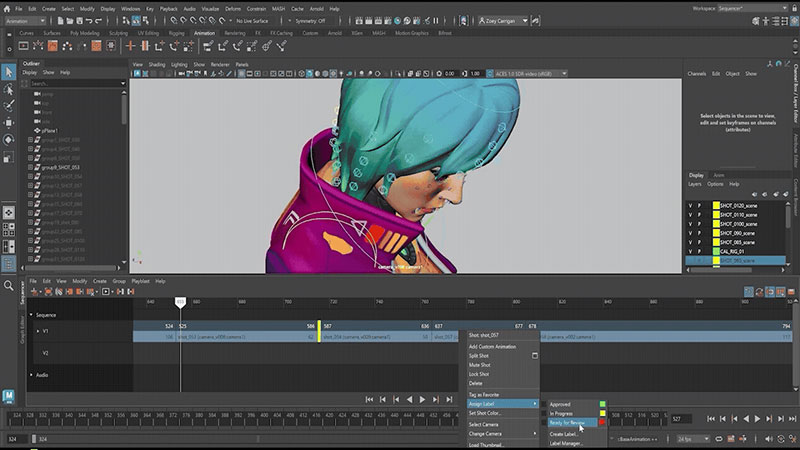Toggle V visibility for CAL_RIG_01 layer
Image resolution: width=800 pixels, height=450 pixels.
pyautogui.click(x=690, y=252)
